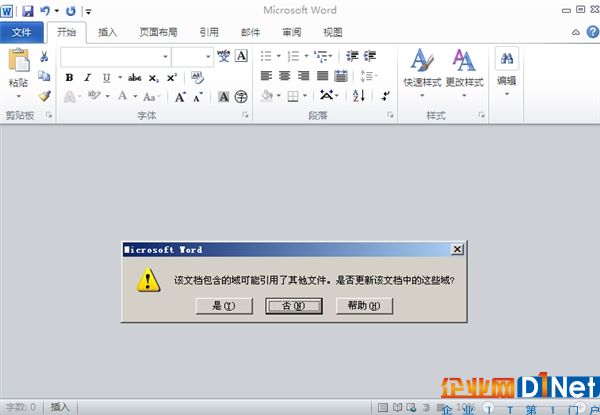This screenshot has width=600, height=415.
Task: Switch to the 审阅 ribbon tab
Action: point(292,33)
